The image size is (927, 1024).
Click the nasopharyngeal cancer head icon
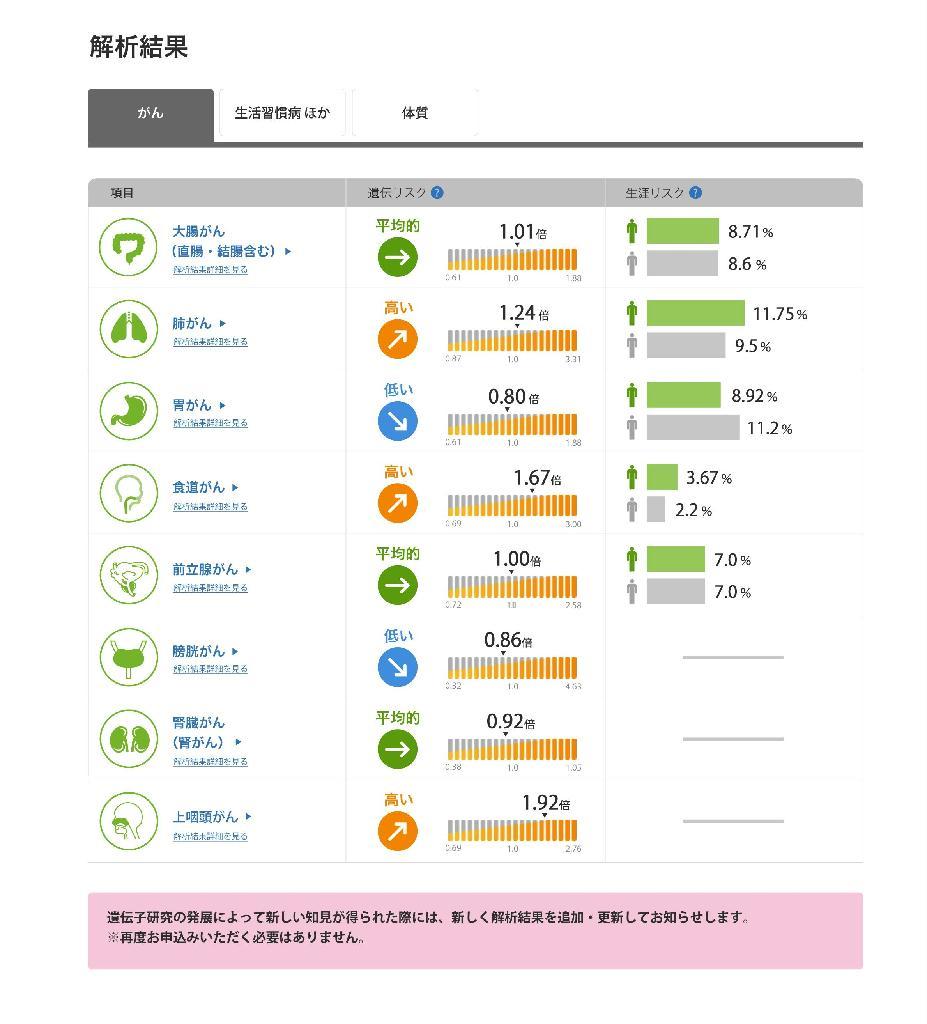coord(129,821)
